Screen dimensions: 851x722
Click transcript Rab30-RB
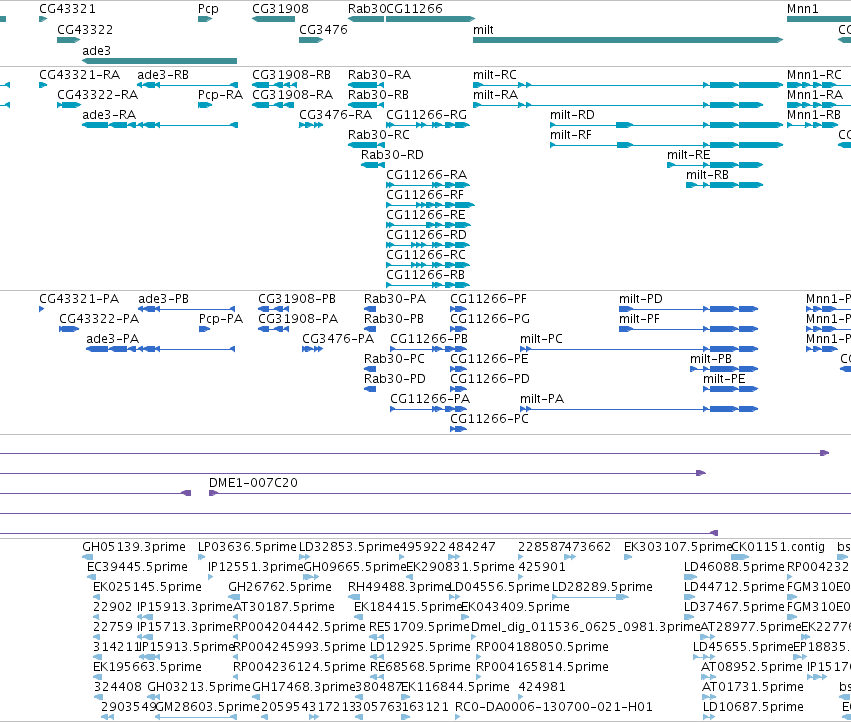(x=366, y=105)
